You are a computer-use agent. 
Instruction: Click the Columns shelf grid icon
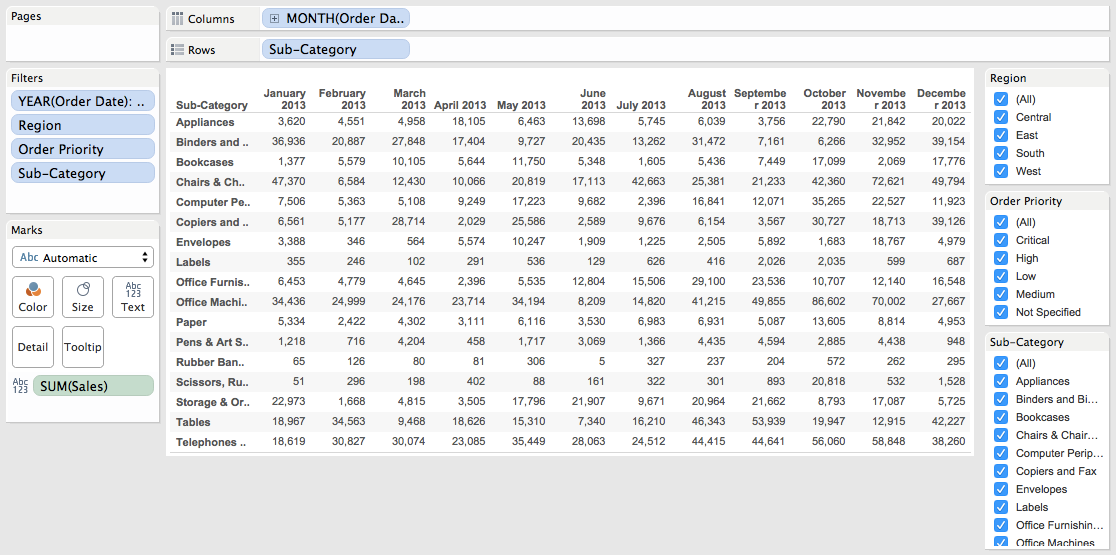(178, 19)
